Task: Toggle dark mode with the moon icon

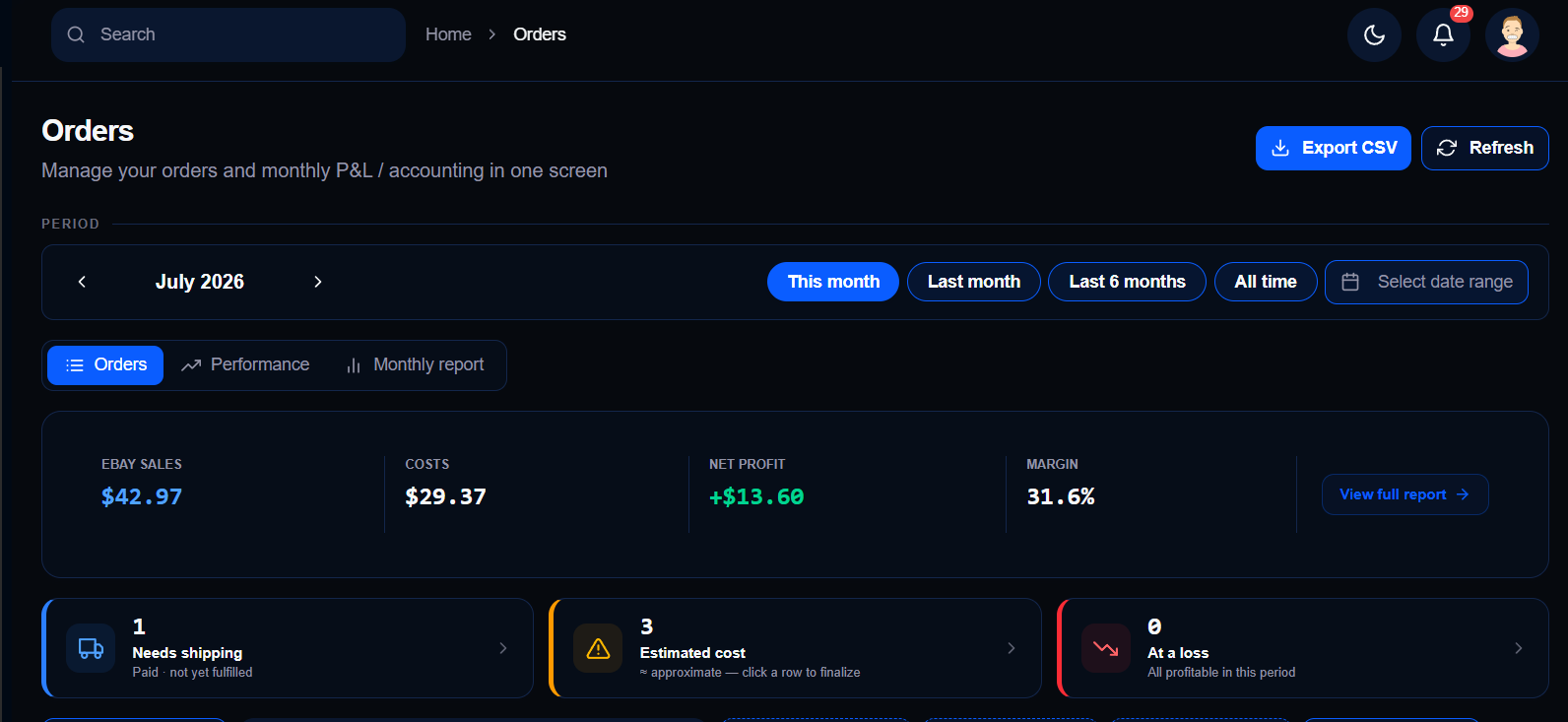Action: pyautogui.click(x=1374, y=35)
